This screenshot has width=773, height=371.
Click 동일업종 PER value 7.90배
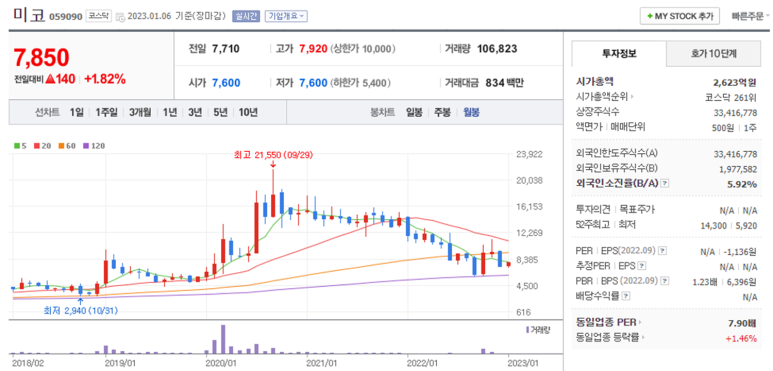point(742,323)
